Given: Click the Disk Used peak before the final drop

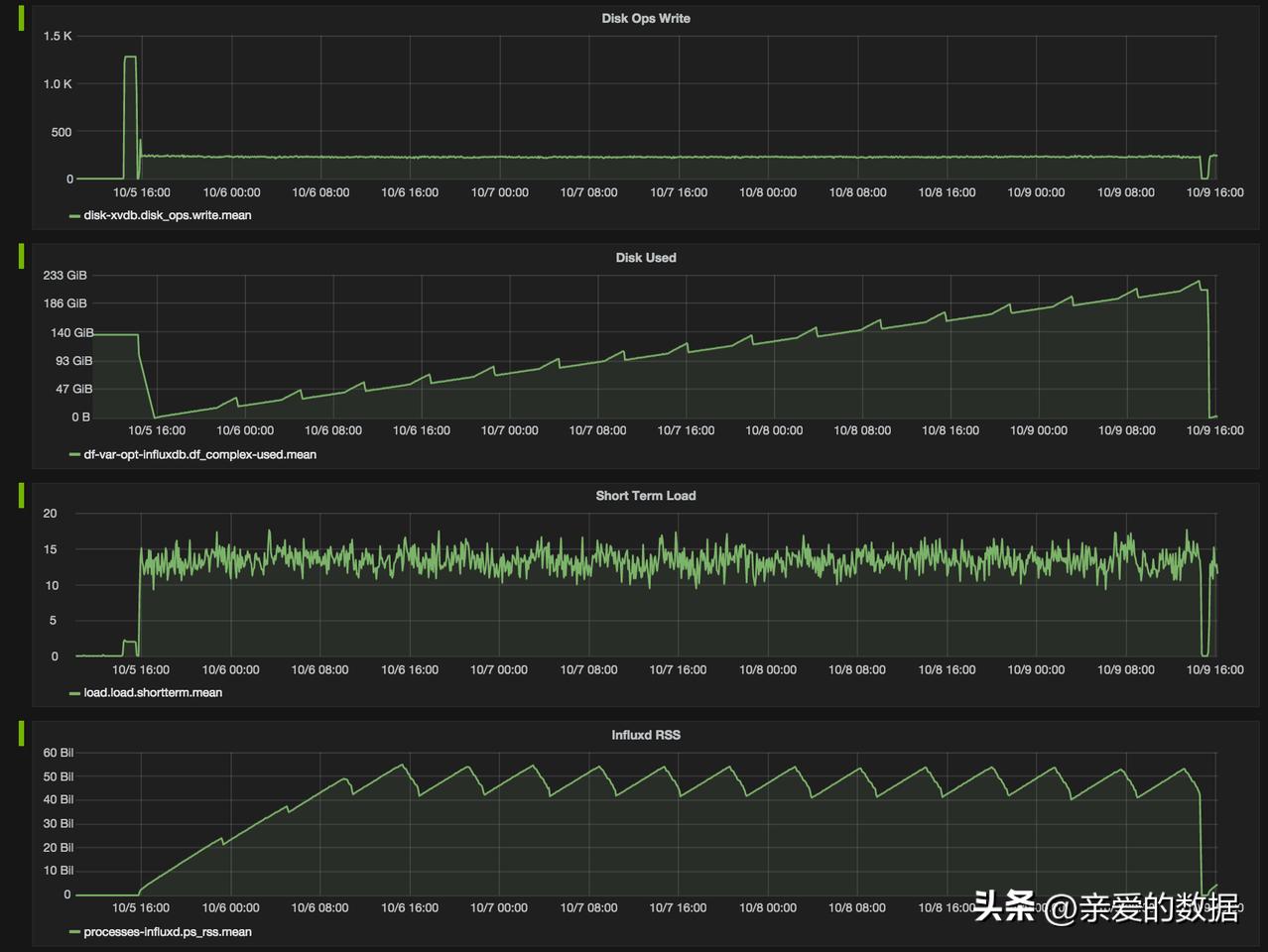Looking at the screenshot, I should [x=1199, y=281].
